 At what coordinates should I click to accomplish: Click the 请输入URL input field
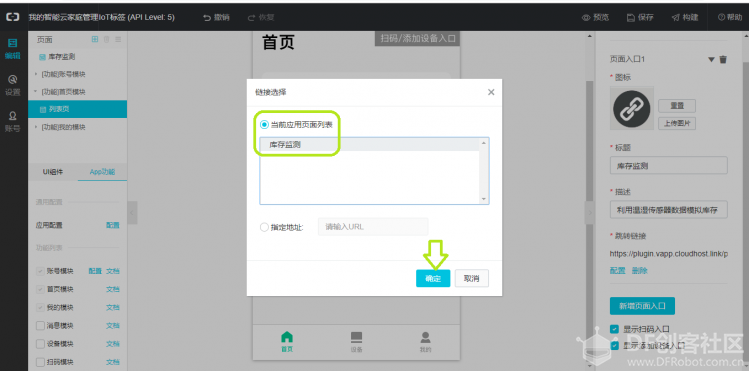click(x=373, y=227)
